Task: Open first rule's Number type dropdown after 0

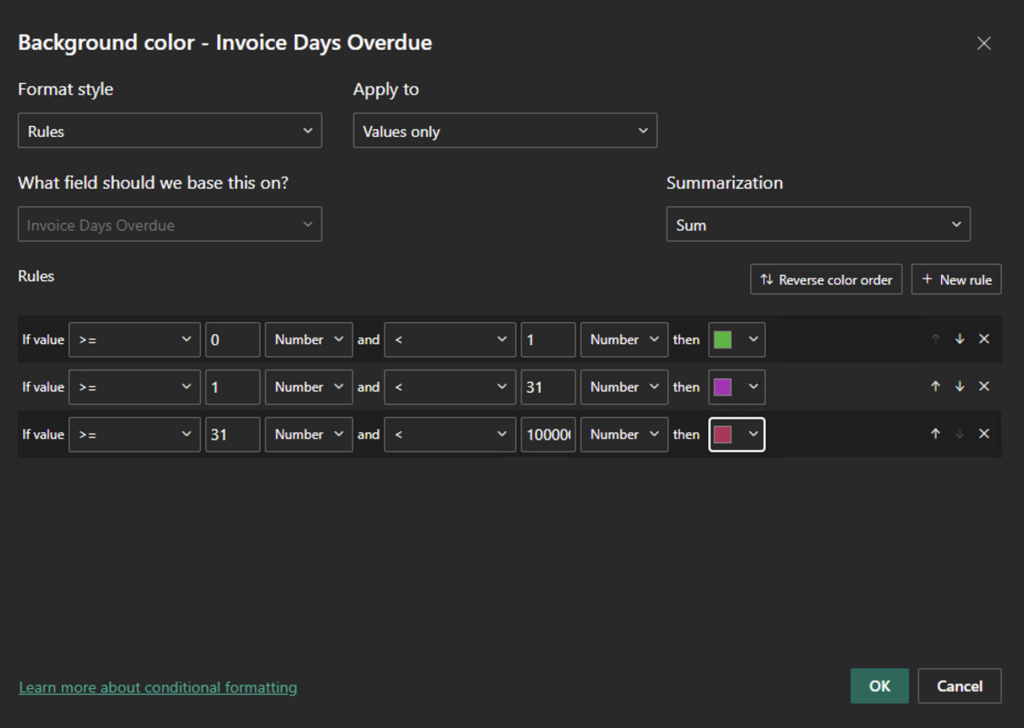Action: (x=309, y=340)
